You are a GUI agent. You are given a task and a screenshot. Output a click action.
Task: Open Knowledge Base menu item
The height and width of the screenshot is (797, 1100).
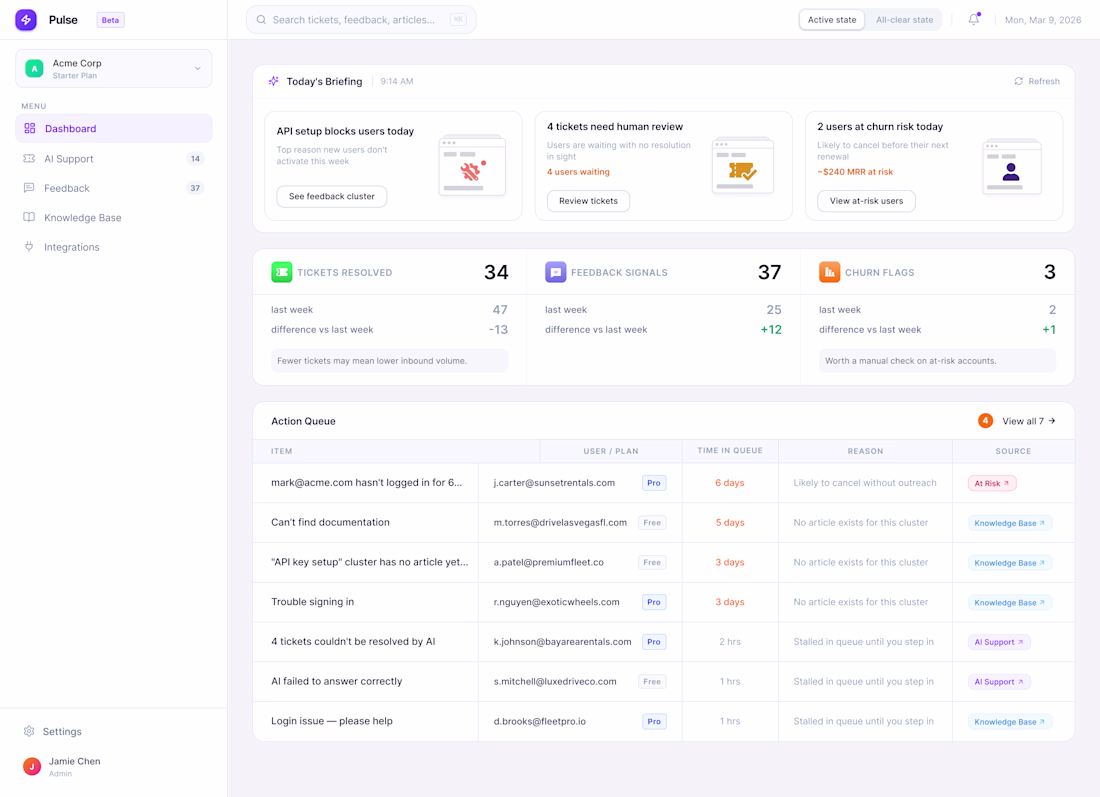click(x=114, y=217)
